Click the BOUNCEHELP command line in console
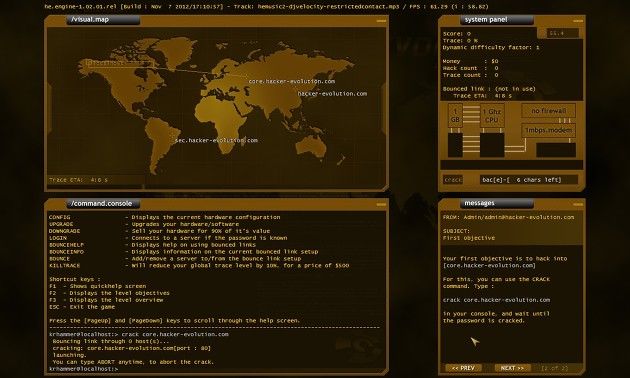This screenshot has height=378, width=630. coord(152,245)
